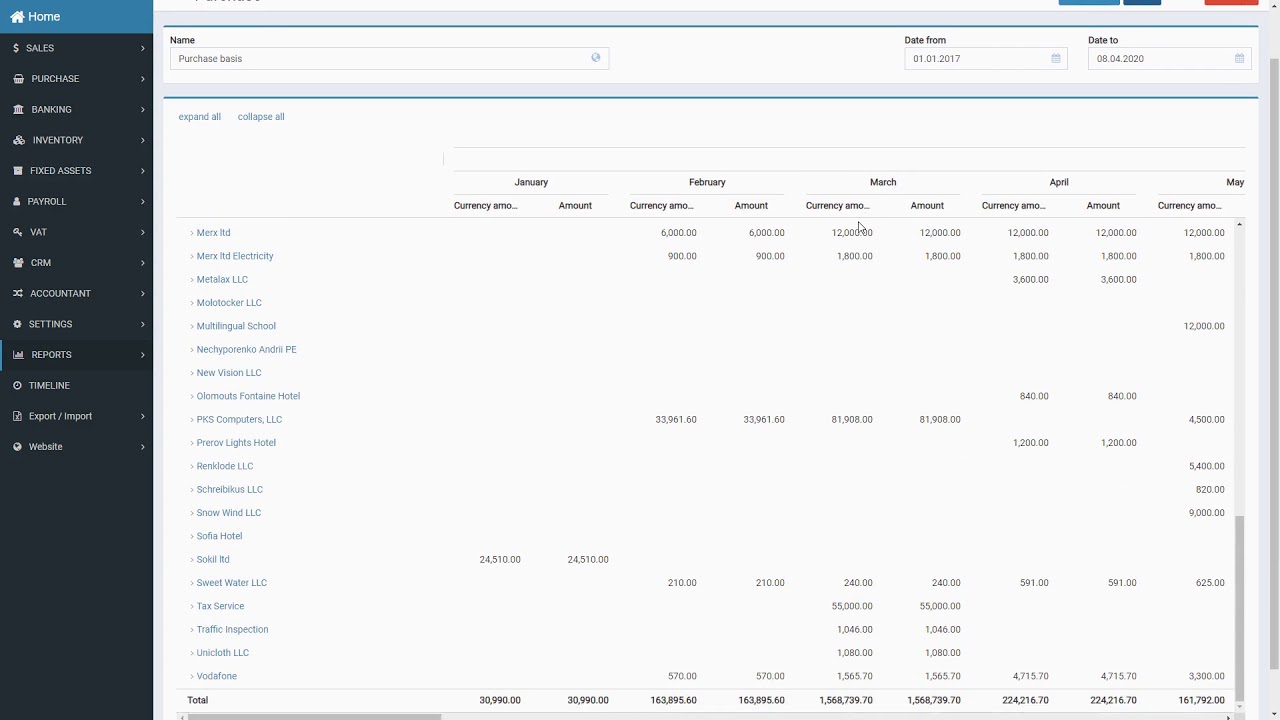The height and width of the screenshot is (720, 1280).
Task: Click the Name field with Purchase basis
Action: 389,59
